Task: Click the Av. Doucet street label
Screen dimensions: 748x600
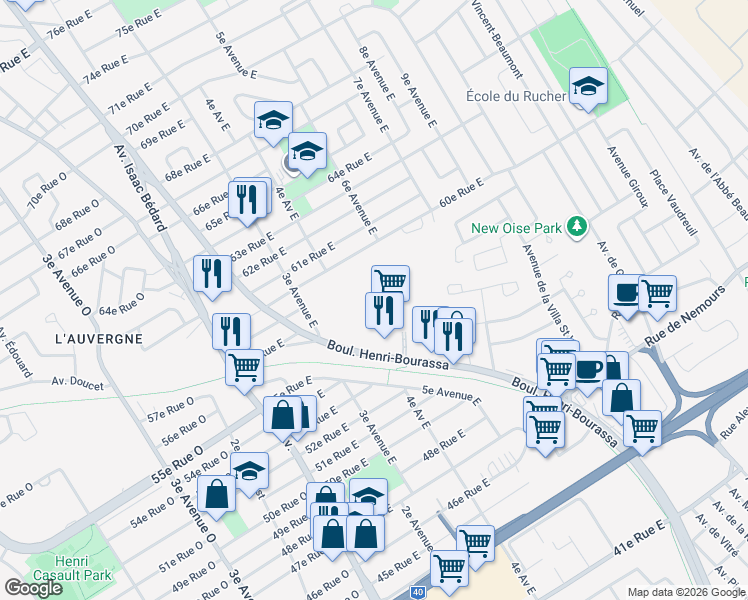Action: click(77, 383)
